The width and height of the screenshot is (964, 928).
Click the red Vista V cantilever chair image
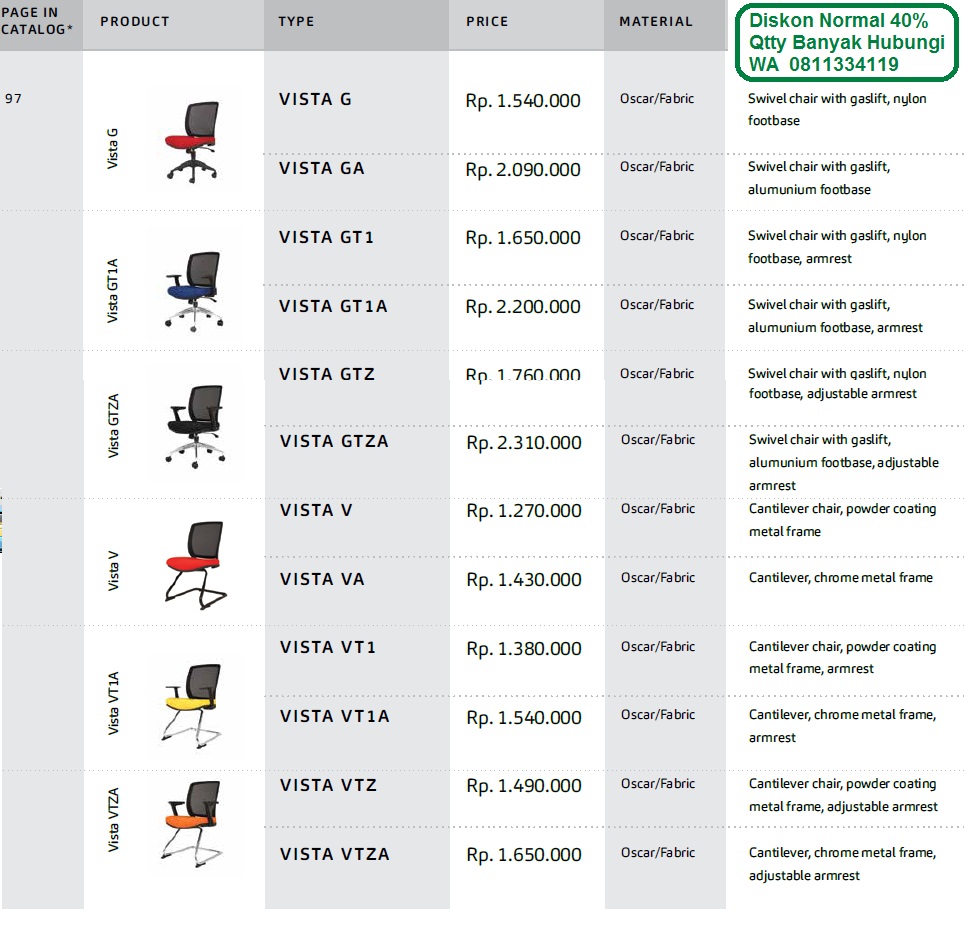click(194, 563)
